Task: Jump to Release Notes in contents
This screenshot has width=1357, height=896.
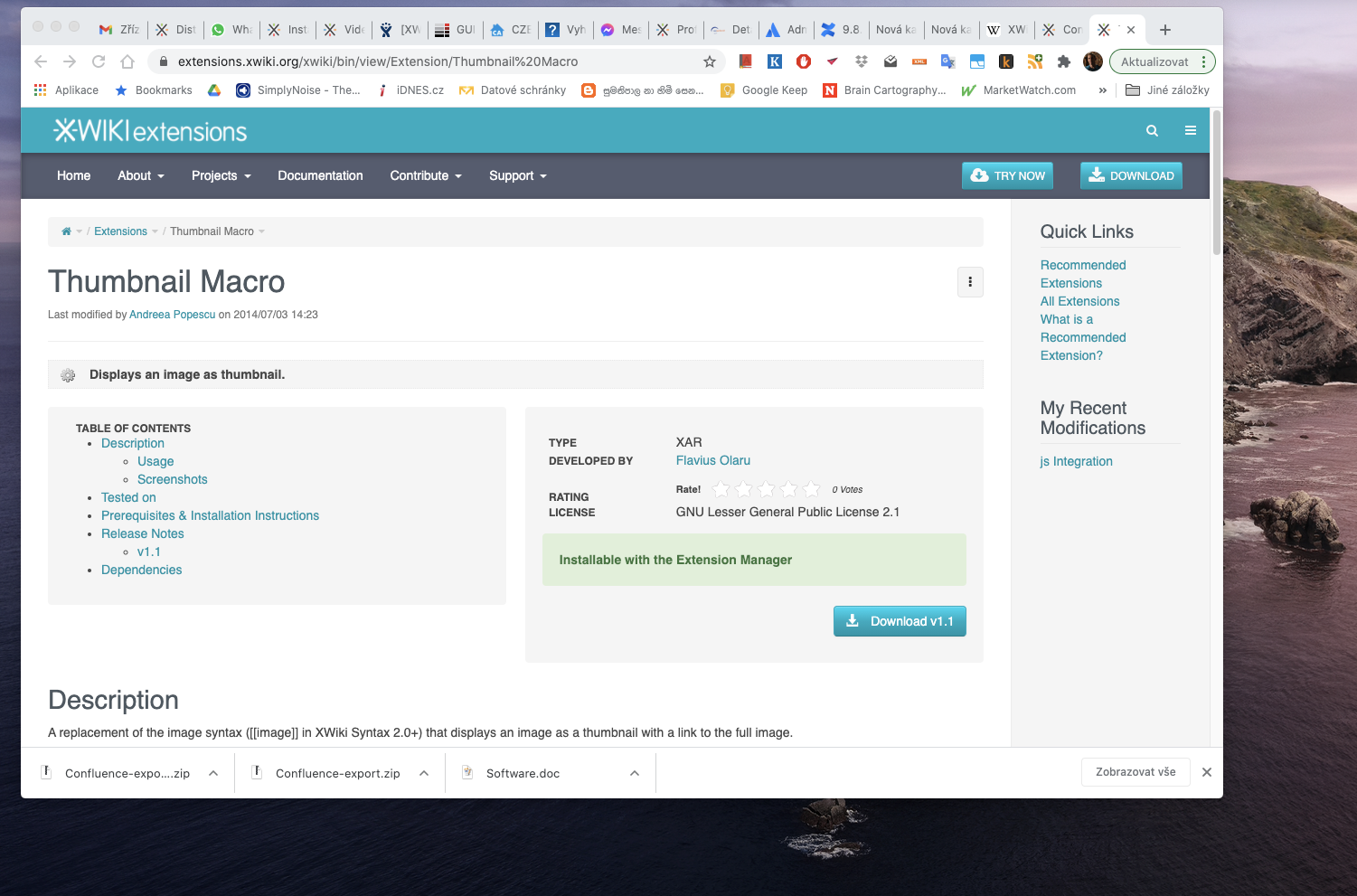Action: 143,533
